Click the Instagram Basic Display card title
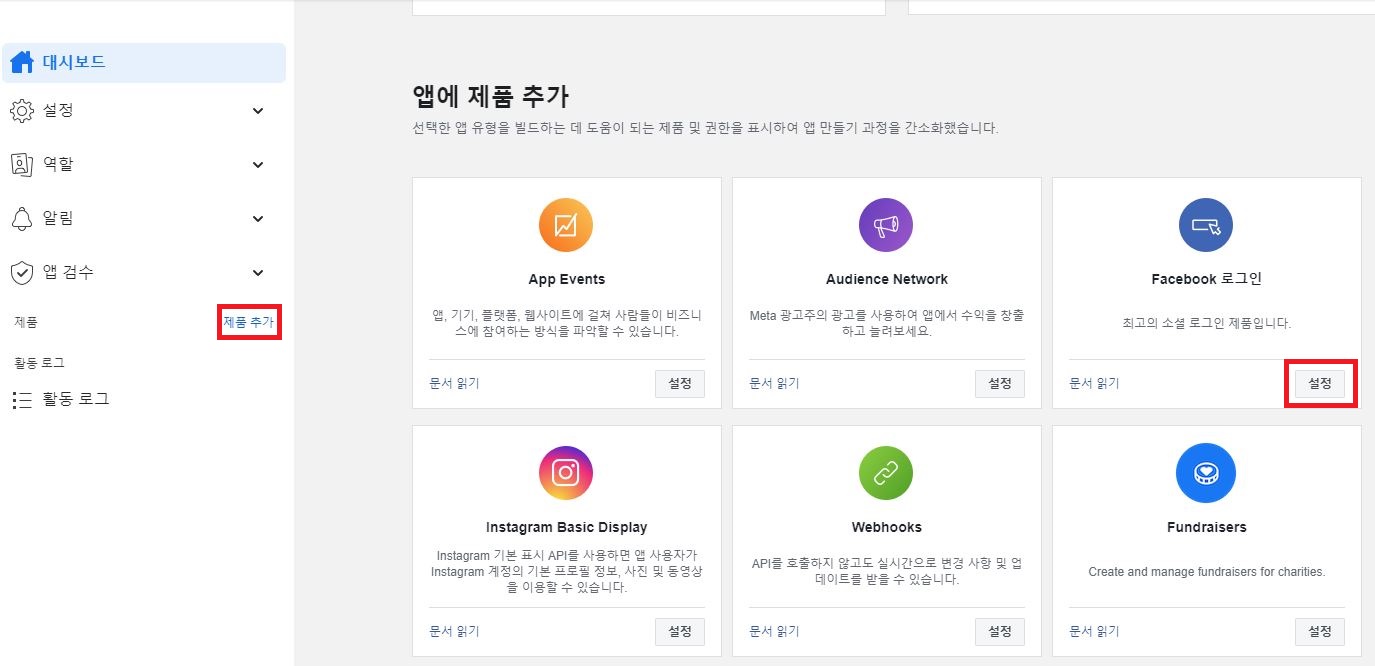Viewport: 1375px width, 666px height. 566,527
